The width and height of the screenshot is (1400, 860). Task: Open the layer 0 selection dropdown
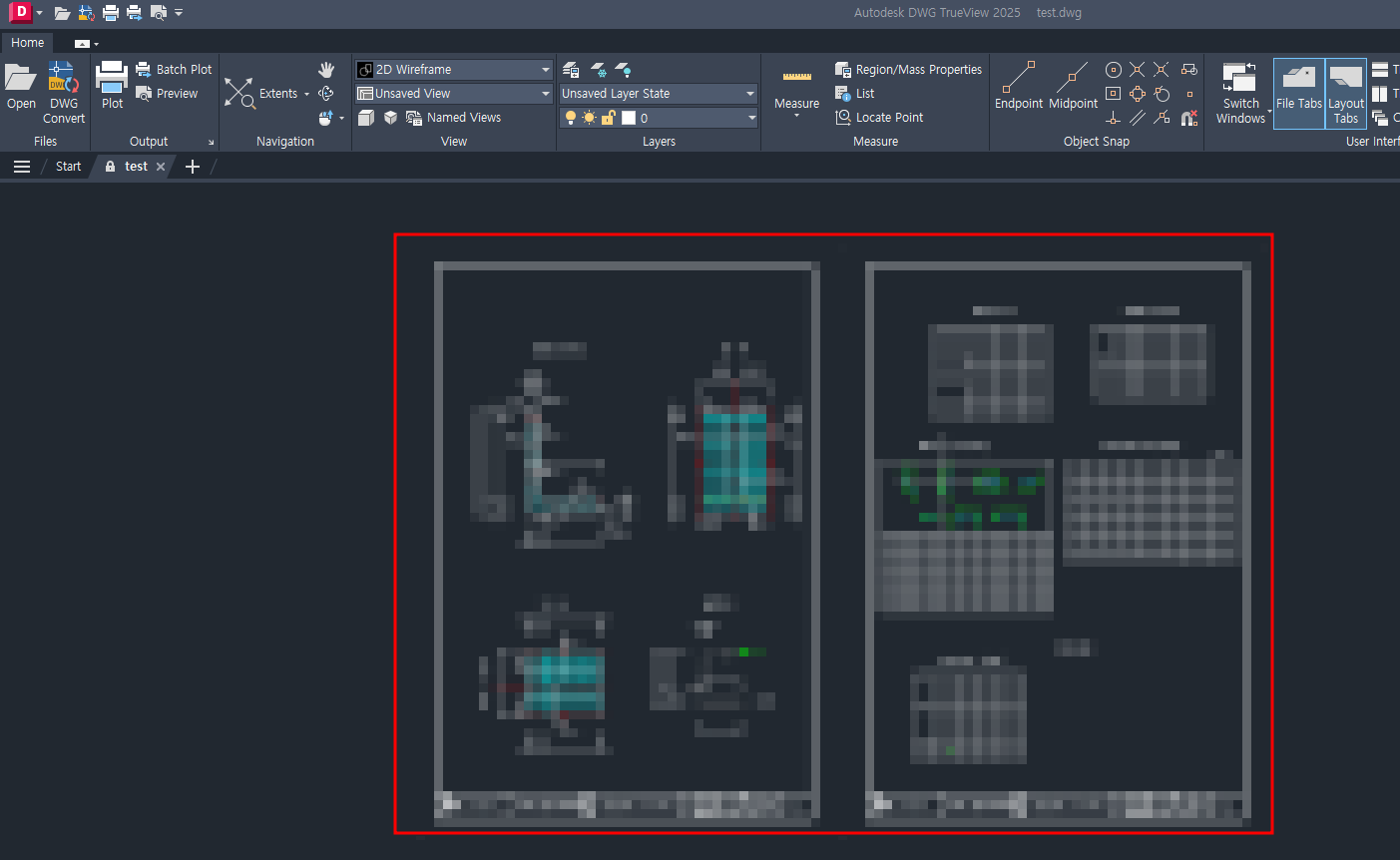click(751, 117)
